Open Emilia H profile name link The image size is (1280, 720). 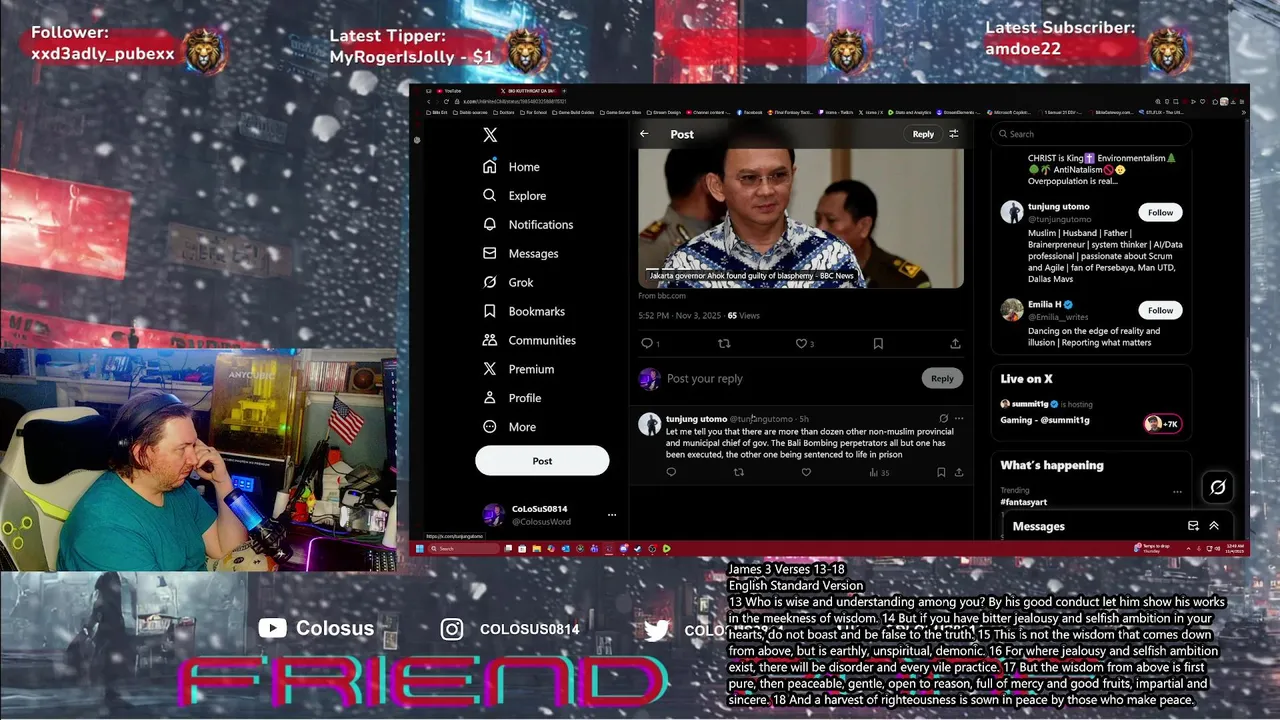tap(1045, 305)
